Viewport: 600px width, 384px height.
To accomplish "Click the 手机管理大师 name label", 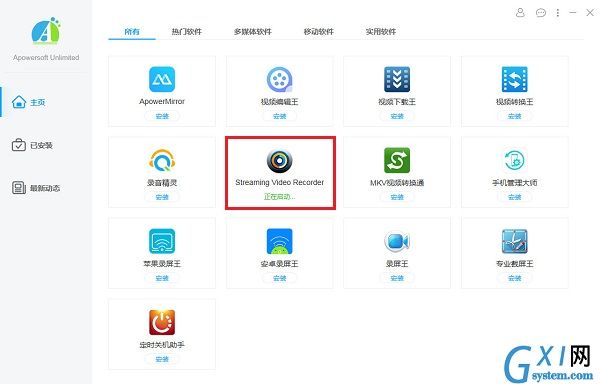I will [514, 182].
